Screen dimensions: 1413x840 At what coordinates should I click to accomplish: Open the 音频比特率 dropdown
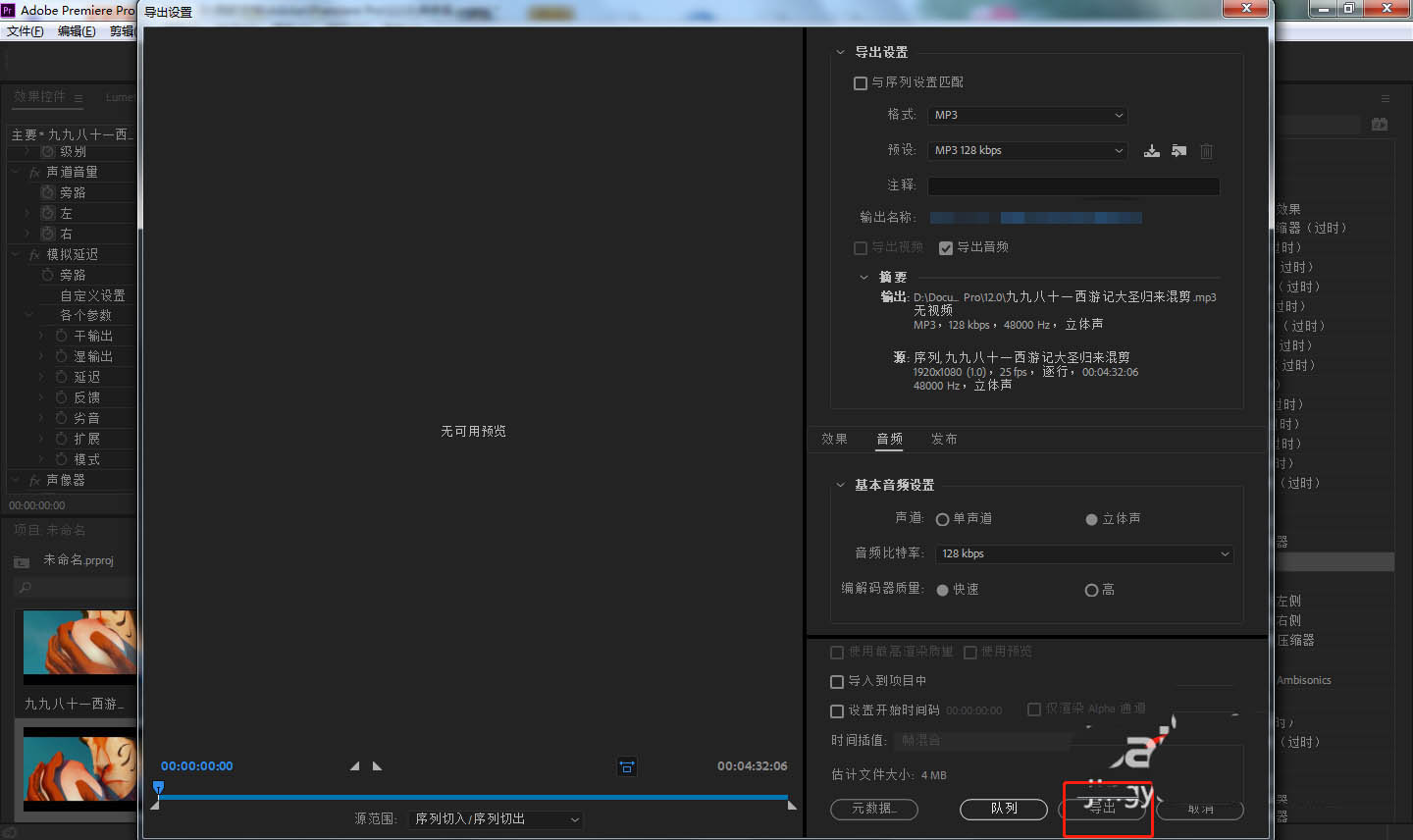tap(1084, 553)
